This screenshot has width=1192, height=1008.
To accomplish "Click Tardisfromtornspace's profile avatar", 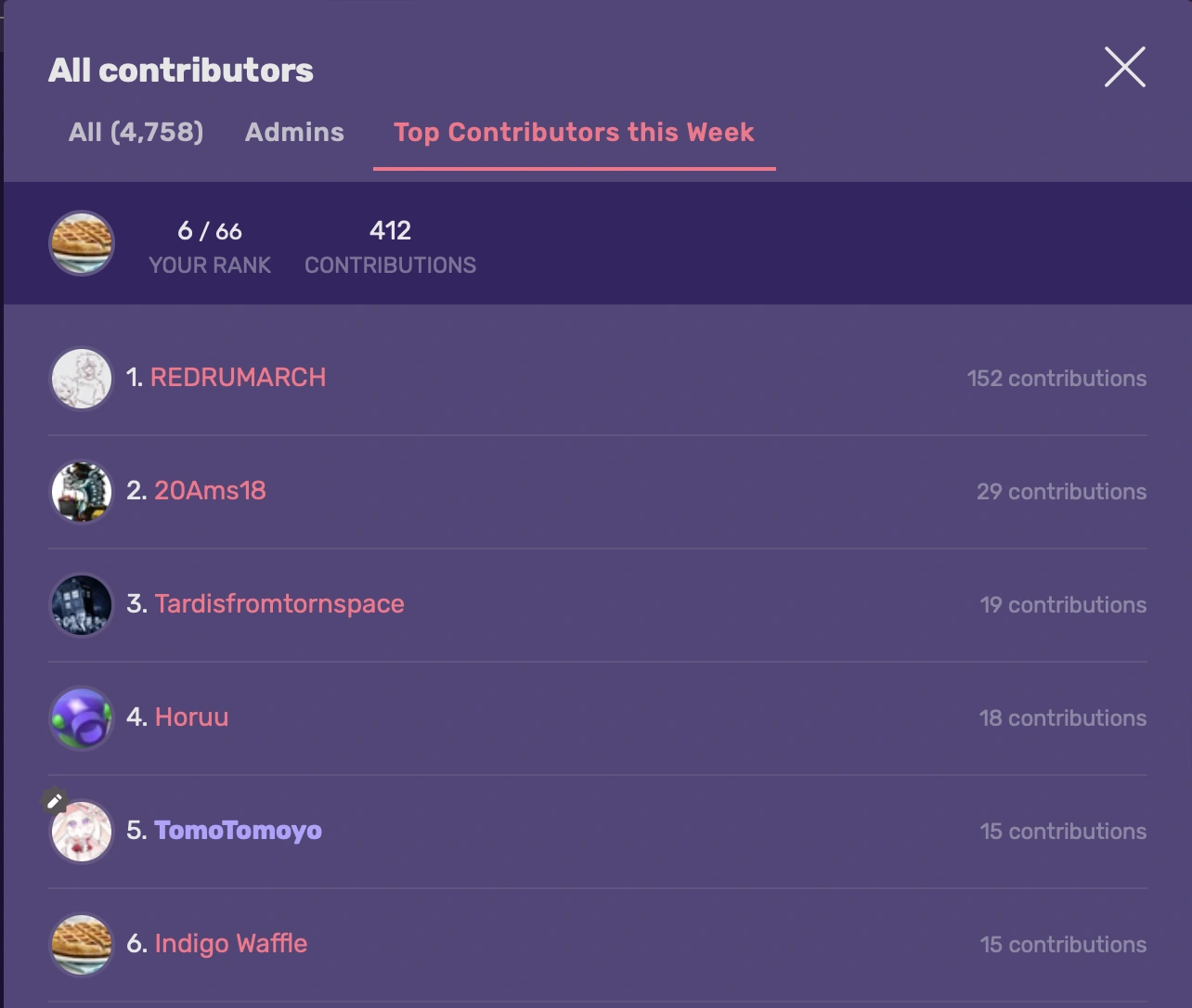I will 81,604.
